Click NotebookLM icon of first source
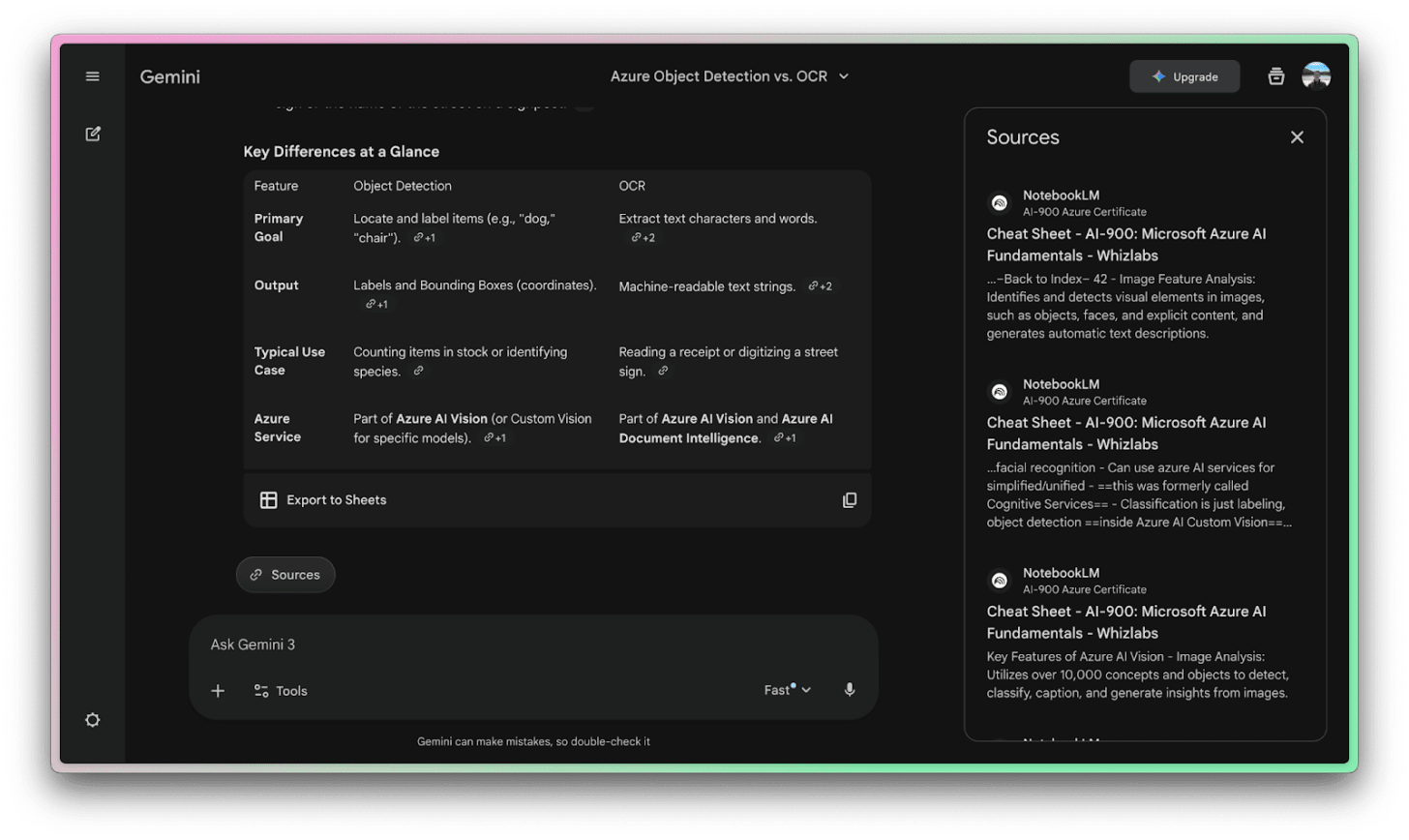Screen dimensions: 1409x840 [x=1000, y=203]
